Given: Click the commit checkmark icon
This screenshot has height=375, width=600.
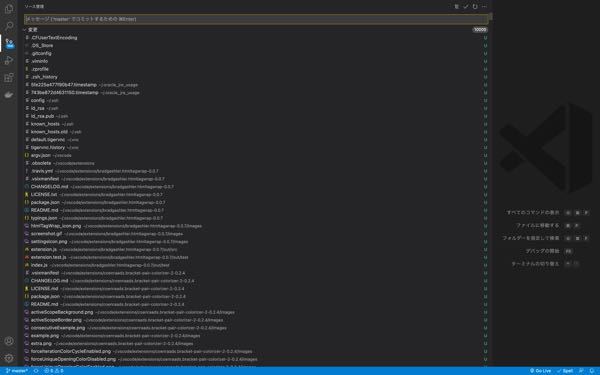Looking at the screenshot, I should coord(466,7).
